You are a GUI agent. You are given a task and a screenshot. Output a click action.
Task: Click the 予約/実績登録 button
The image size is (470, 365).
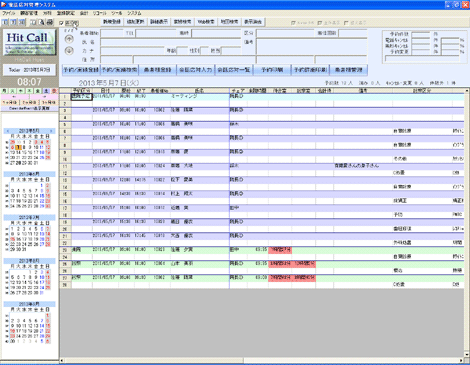tap(81, 70)
